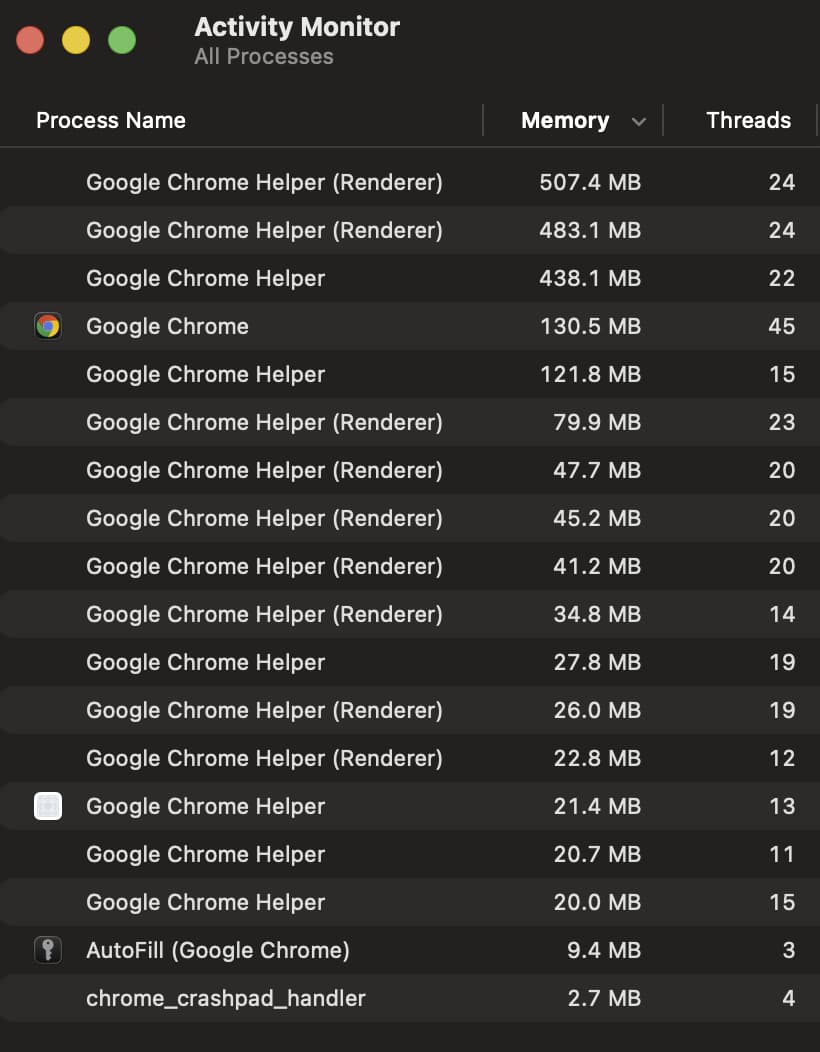Viewport: 820px width, 1052px height.
Task: Click the Google Chrome app icon
Action: (x=48, y=326)
